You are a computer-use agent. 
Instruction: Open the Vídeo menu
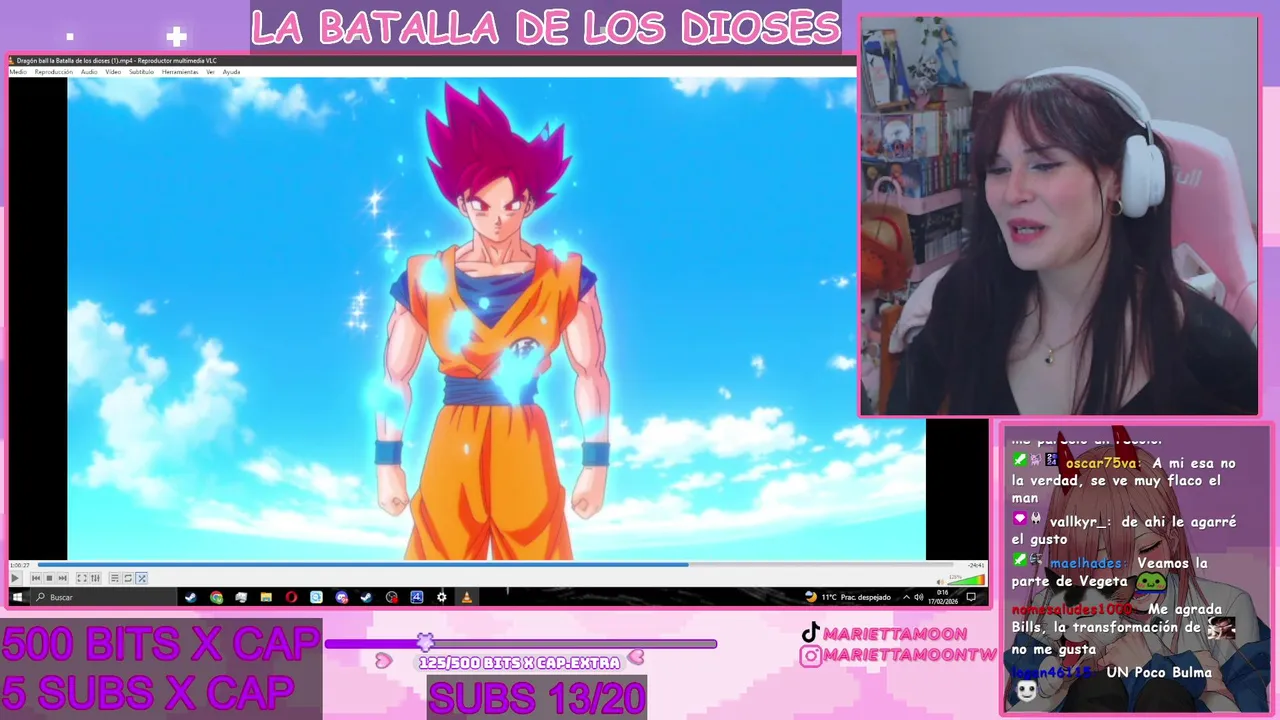click(x=113, y=72)
